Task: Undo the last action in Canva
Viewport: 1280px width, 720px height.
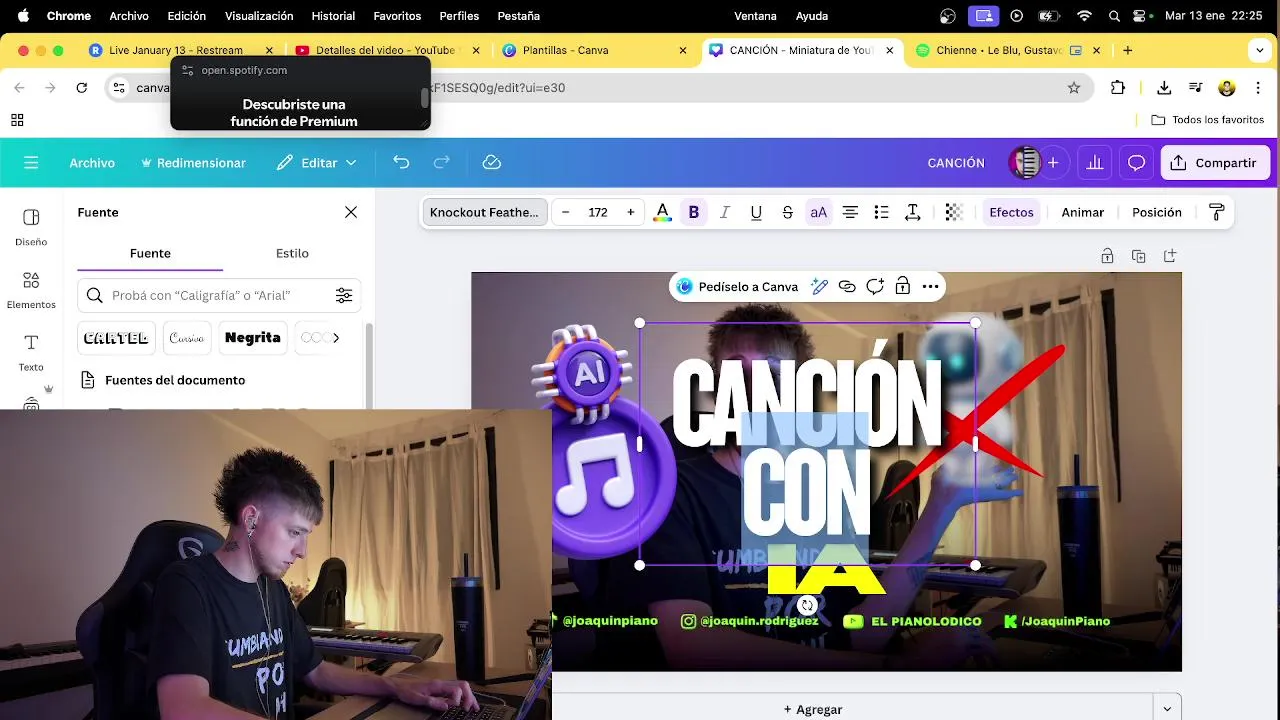Action: pos(401,162)
